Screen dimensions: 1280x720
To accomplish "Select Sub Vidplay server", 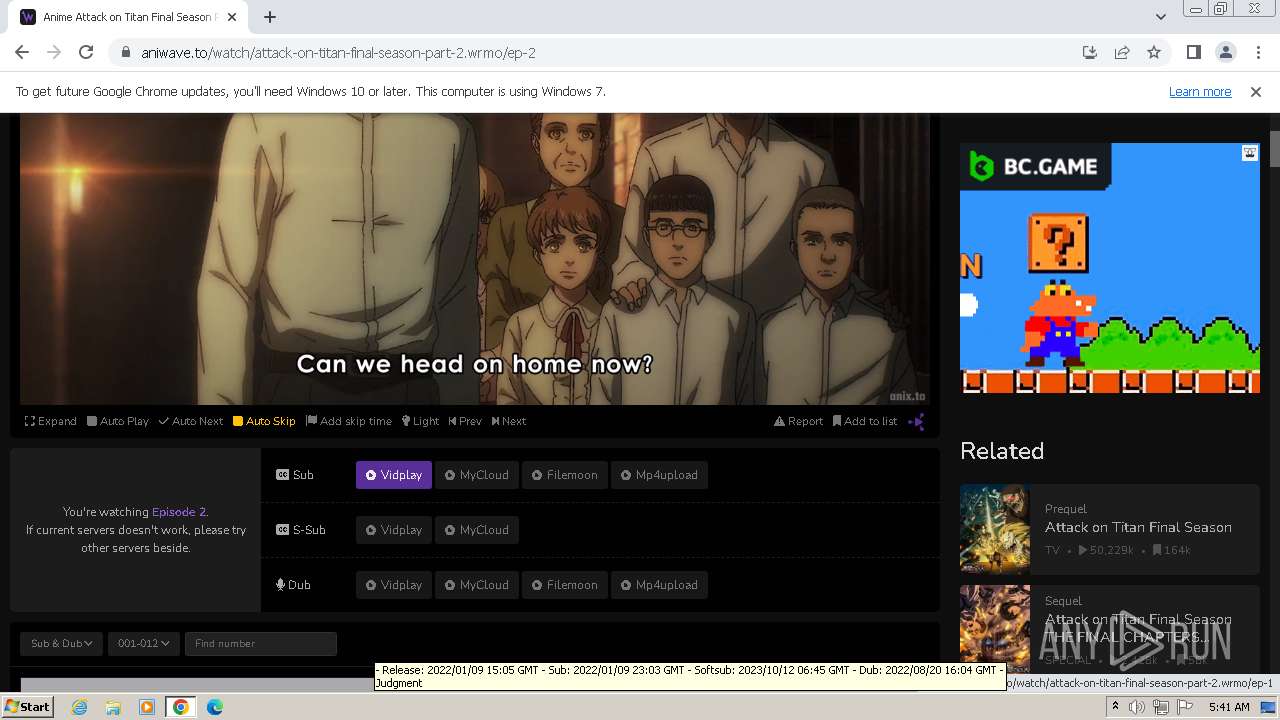I will 394,475.
